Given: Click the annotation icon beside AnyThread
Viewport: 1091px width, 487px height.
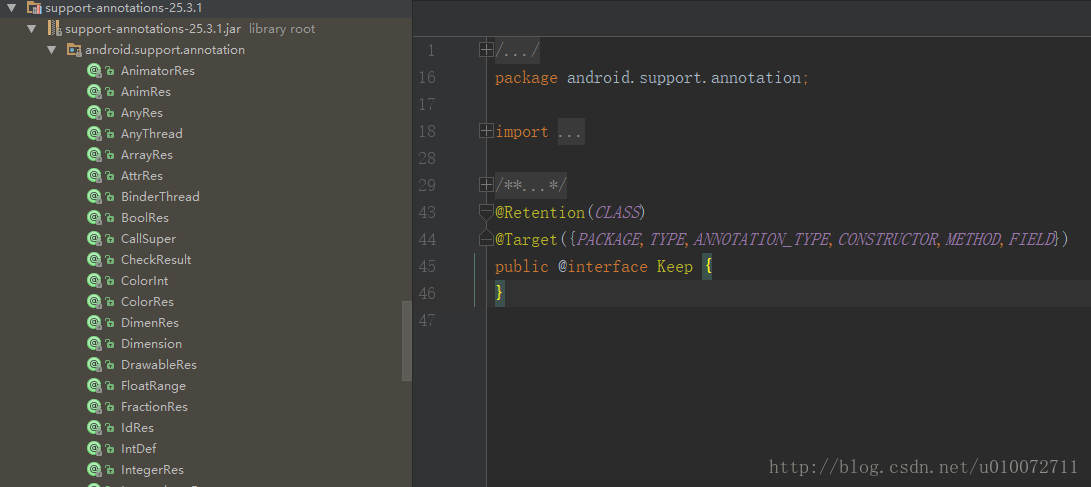Looking at the screenshot, I should pyautogui.click(x=94, y=134).
